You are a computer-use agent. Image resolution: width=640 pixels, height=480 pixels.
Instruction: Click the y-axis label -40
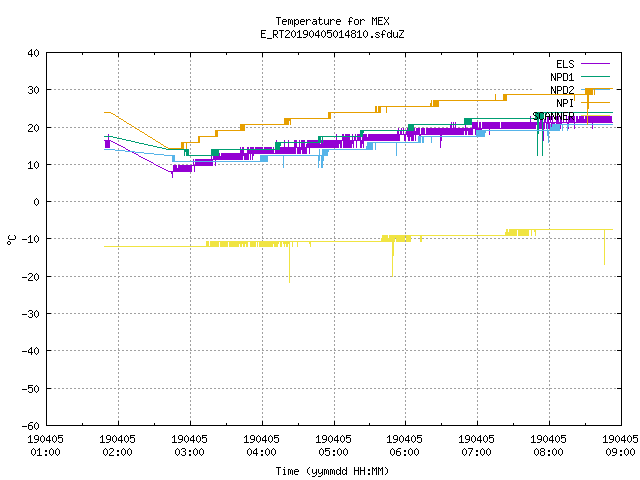tap(31, 351)
